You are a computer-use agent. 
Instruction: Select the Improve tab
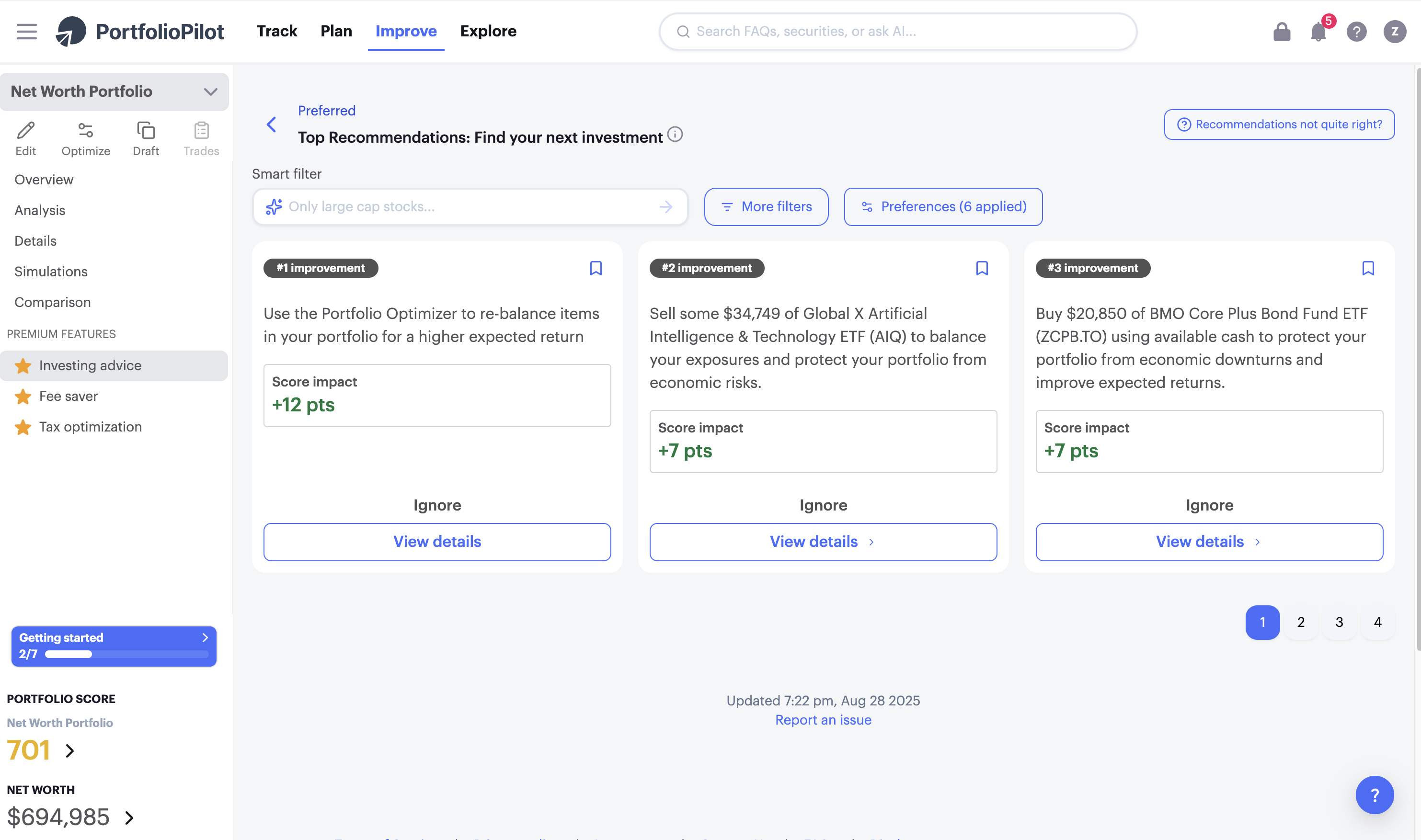[x=406, y=31]
